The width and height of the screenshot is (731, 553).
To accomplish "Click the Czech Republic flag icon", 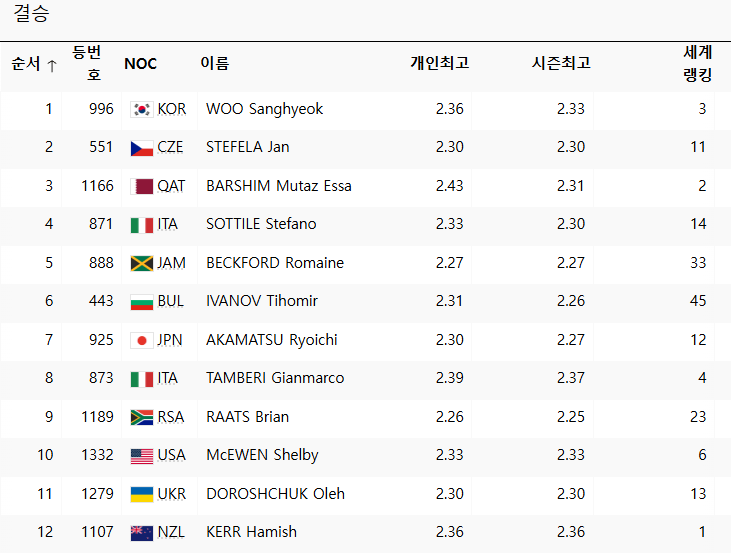I will 142,147.
